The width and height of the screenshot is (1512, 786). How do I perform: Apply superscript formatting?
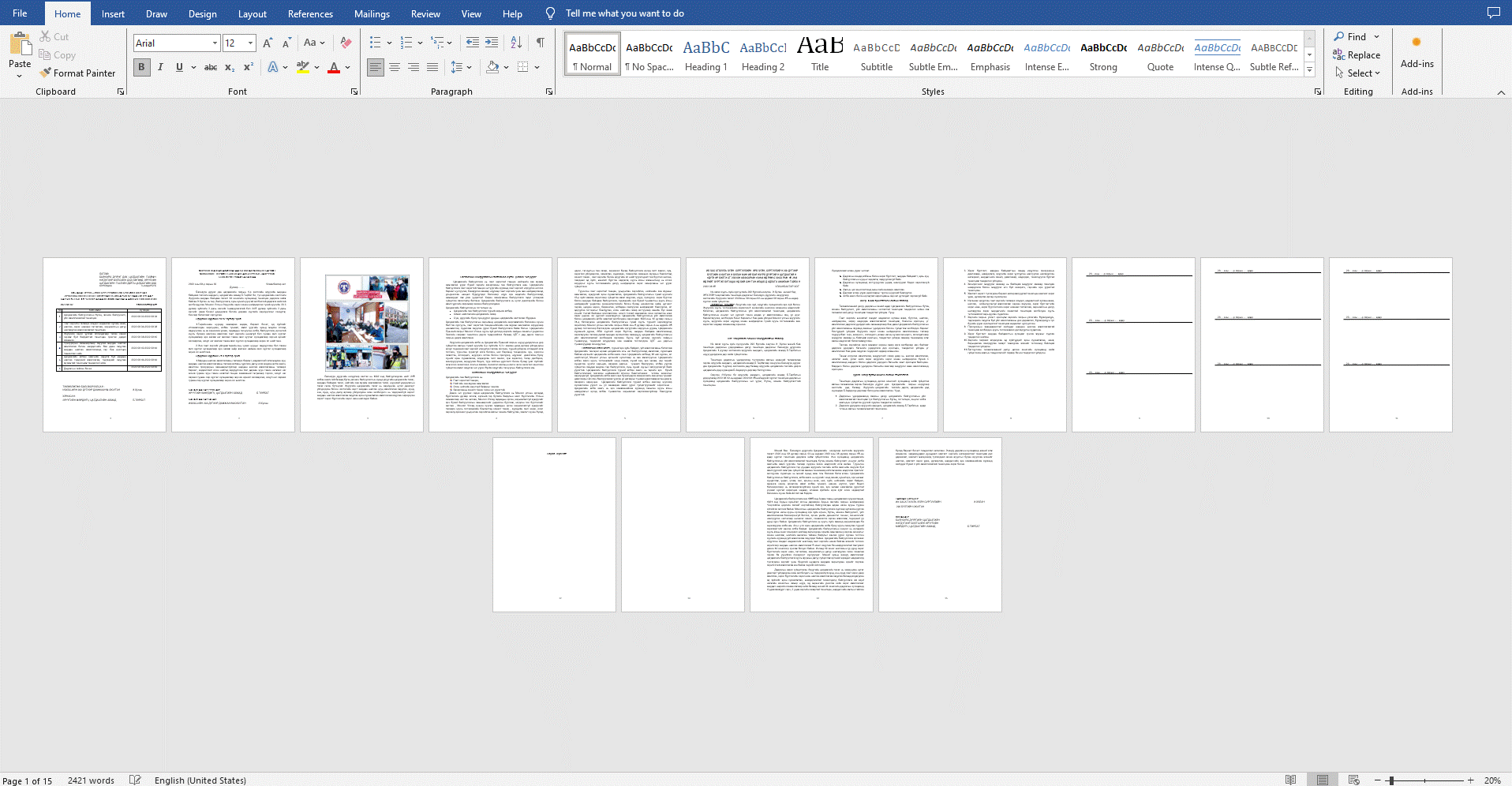pyautogui.click(x=249, y=67)
